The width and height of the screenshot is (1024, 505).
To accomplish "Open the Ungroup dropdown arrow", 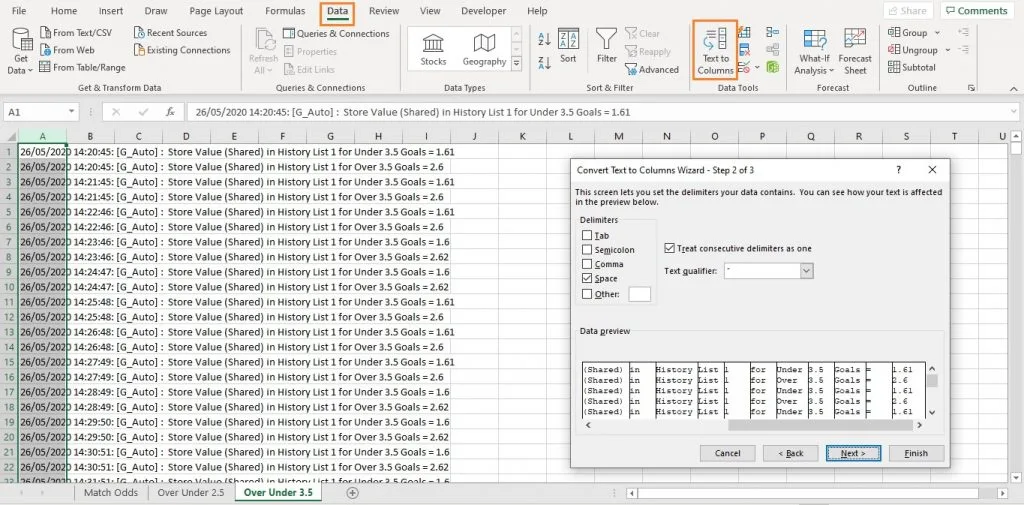I will coord(948,50).
